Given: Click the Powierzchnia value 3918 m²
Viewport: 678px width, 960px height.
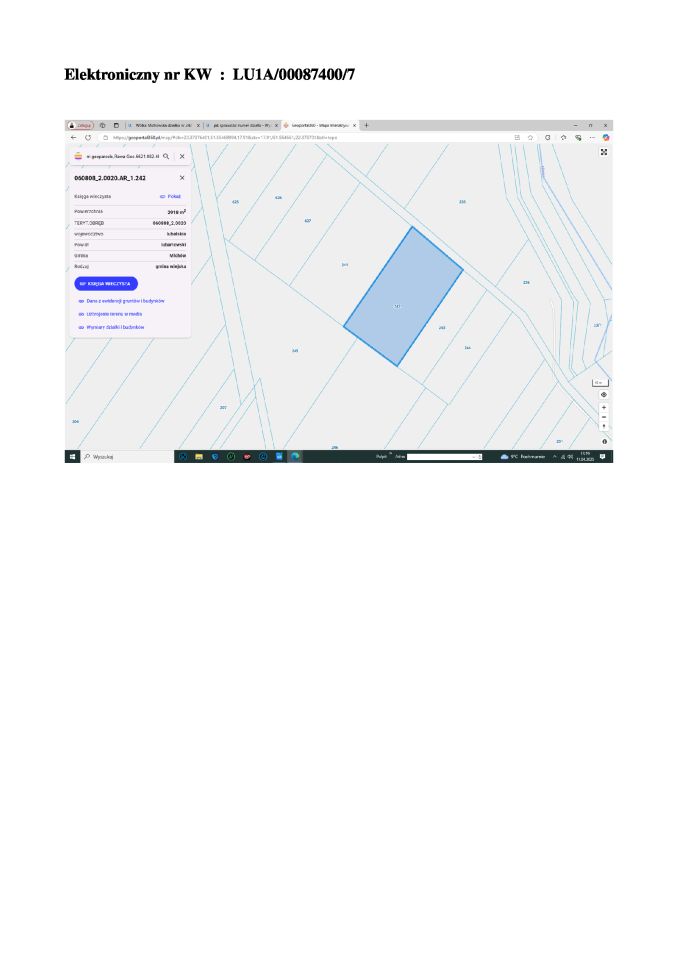Looking at the screenshot, I should (177, 212).
